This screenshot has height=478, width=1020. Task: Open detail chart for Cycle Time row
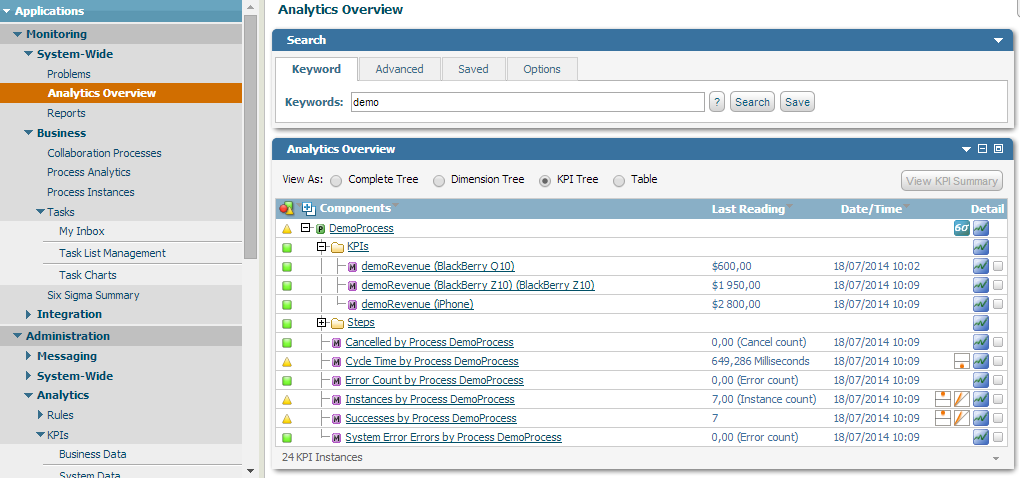point(981,361)
